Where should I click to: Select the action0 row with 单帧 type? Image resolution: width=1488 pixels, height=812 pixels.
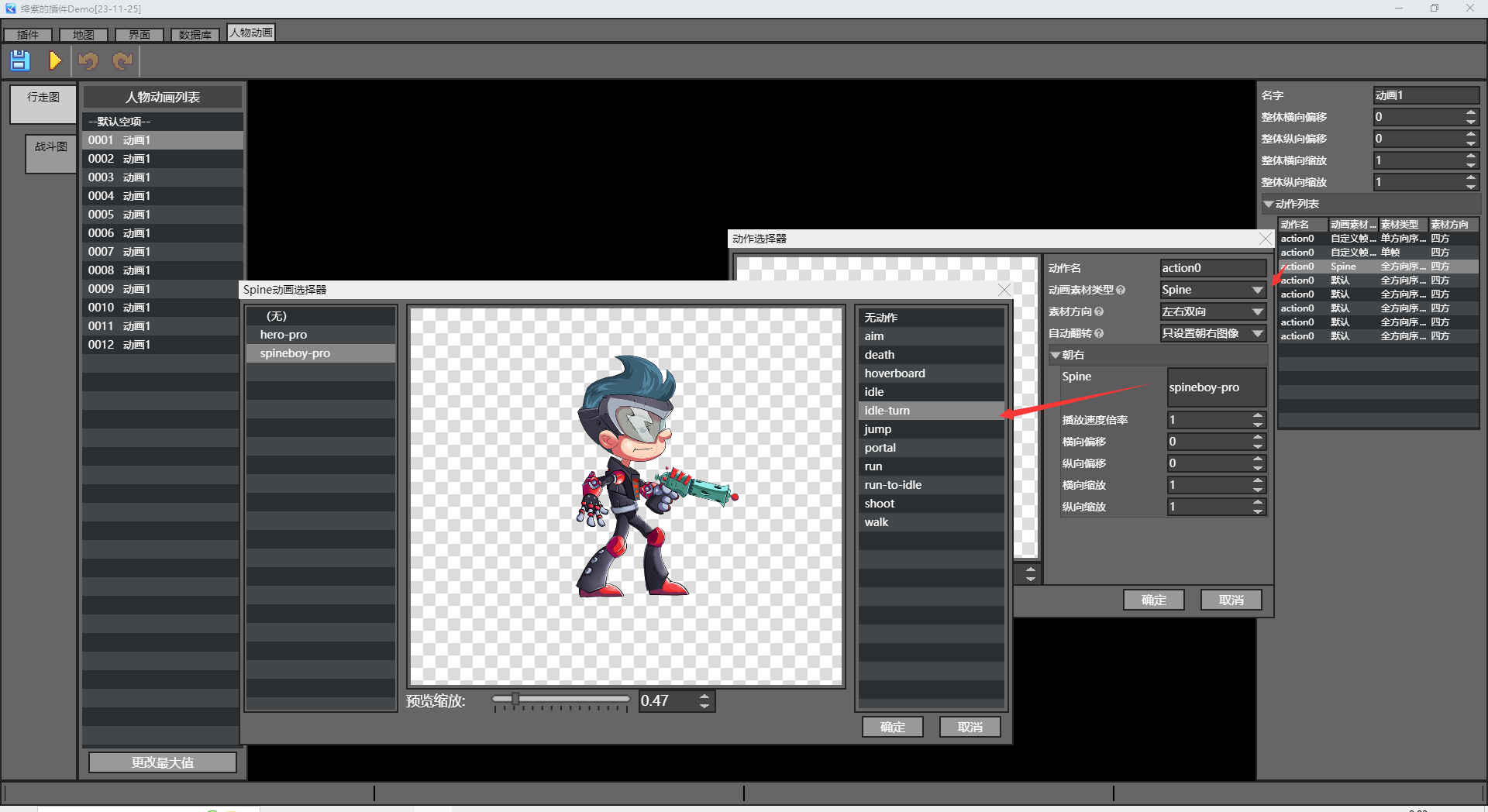coord(1378,253)
